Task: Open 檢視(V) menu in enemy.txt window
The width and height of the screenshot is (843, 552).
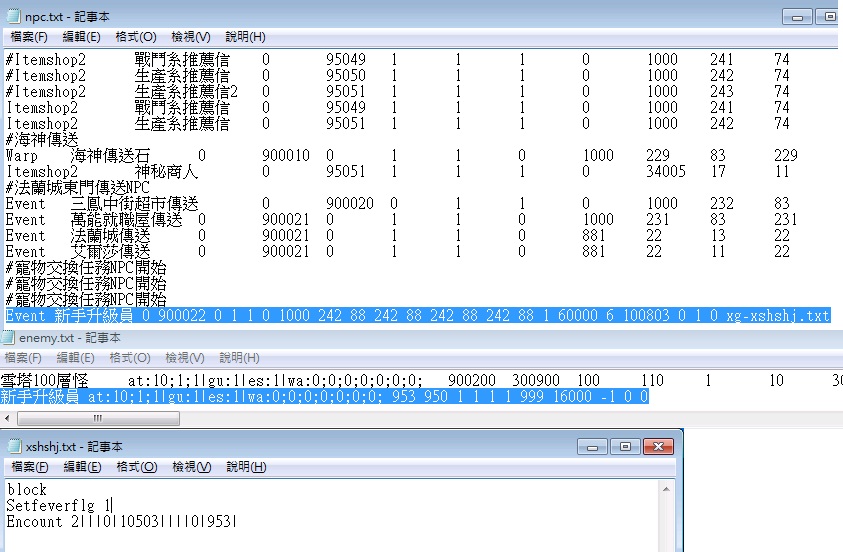Action: pos(185,357)
